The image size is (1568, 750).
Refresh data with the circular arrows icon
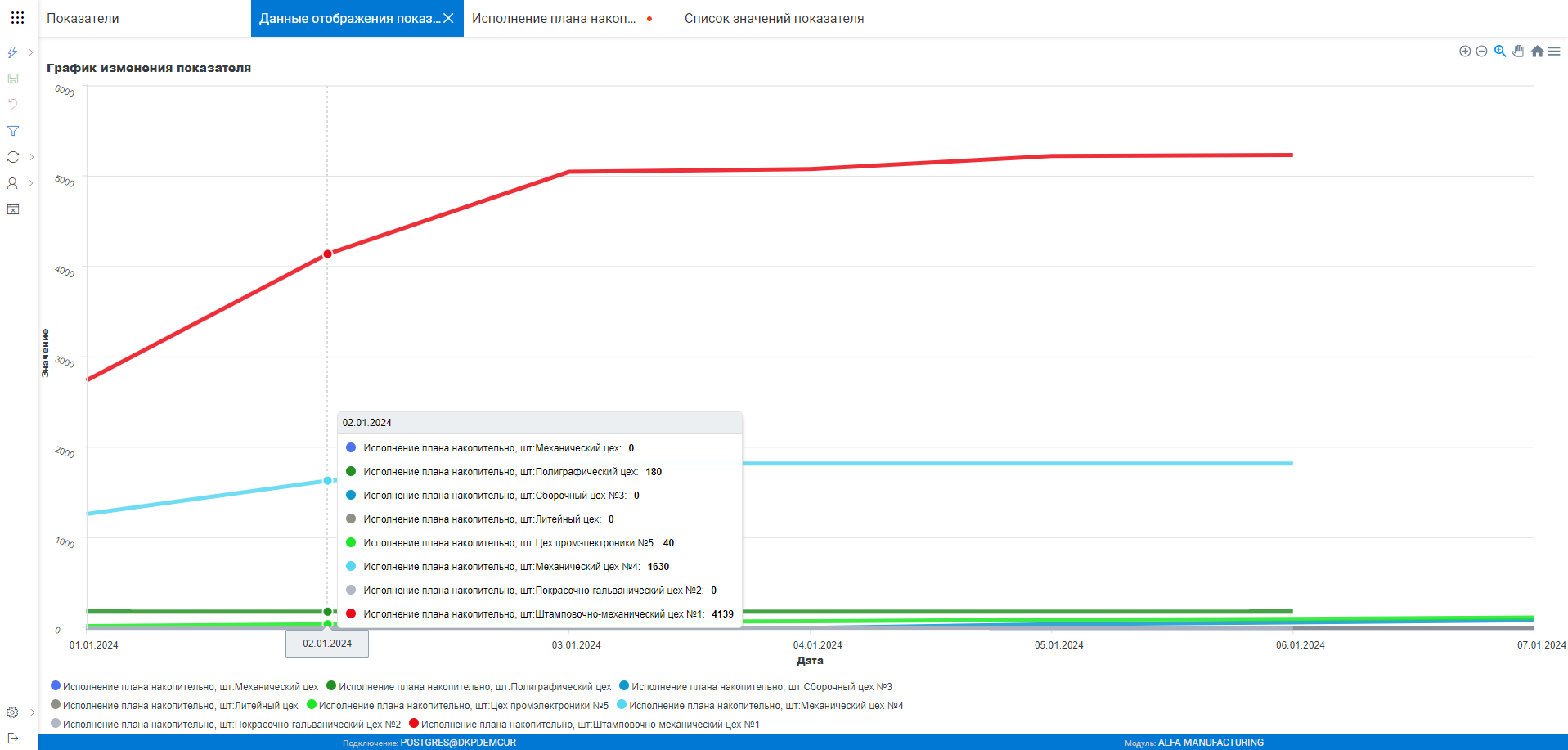(x=12, y=157)
